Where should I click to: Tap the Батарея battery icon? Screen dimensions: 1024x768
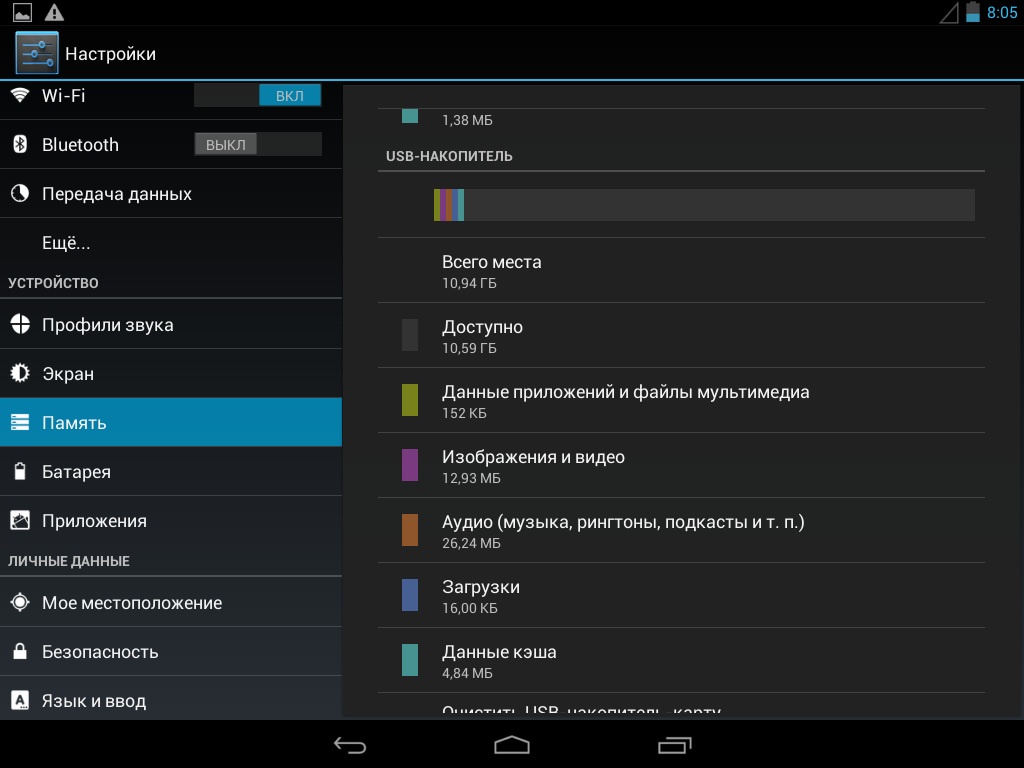coord(19,472)
